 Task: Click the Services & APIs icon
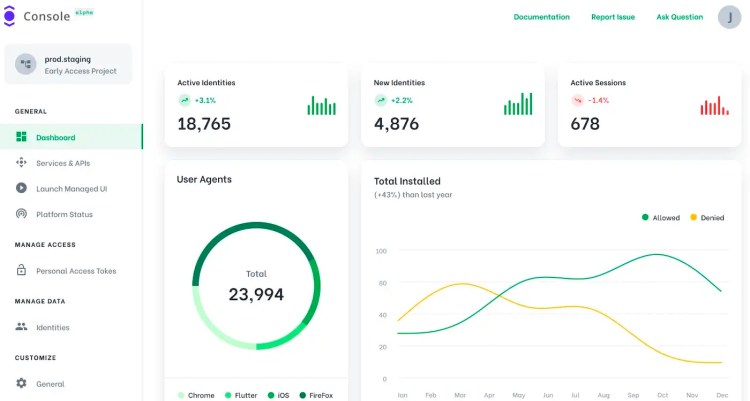click(x=21, y=163)
